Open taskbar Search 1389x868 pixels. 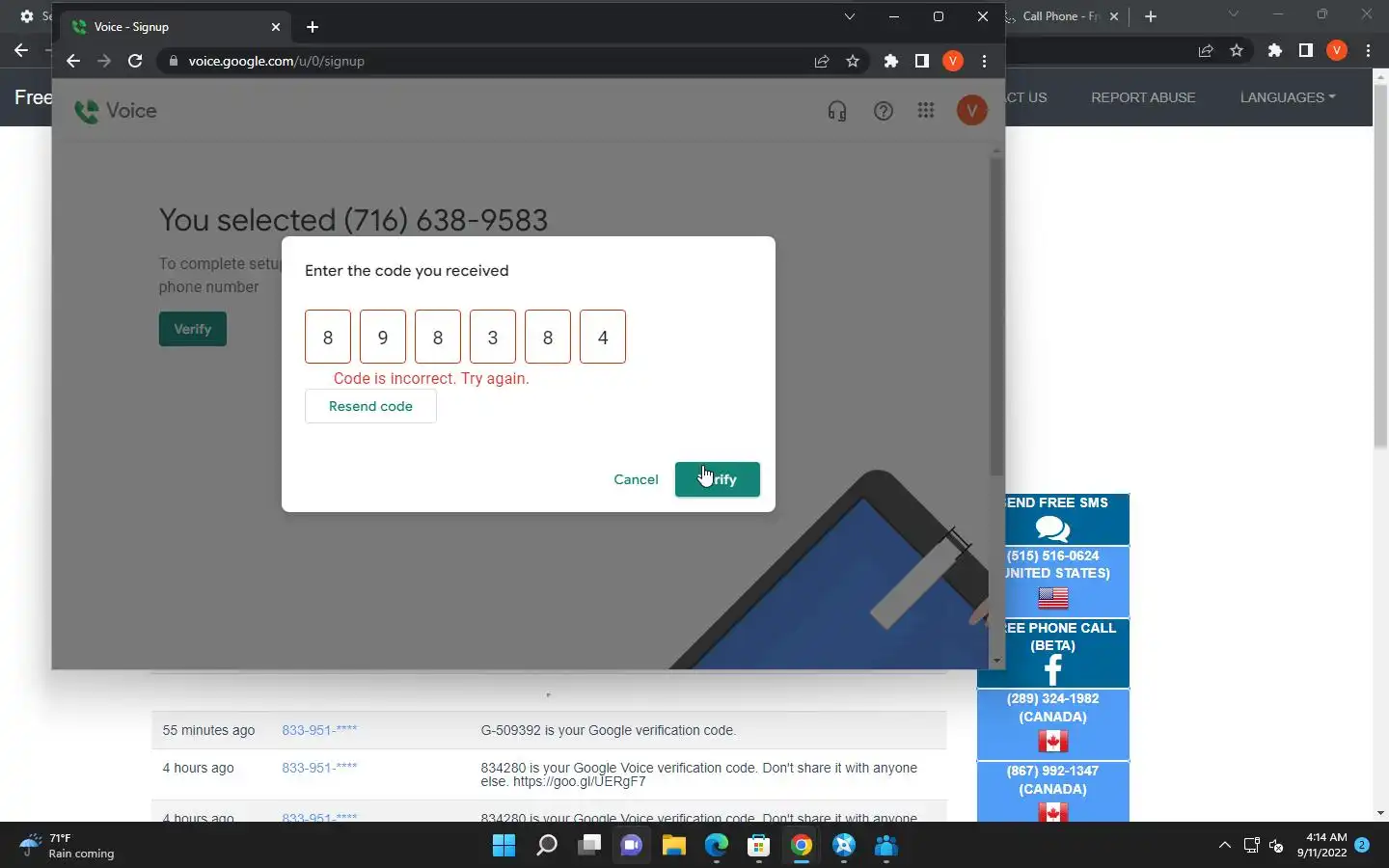pos(546,846)
